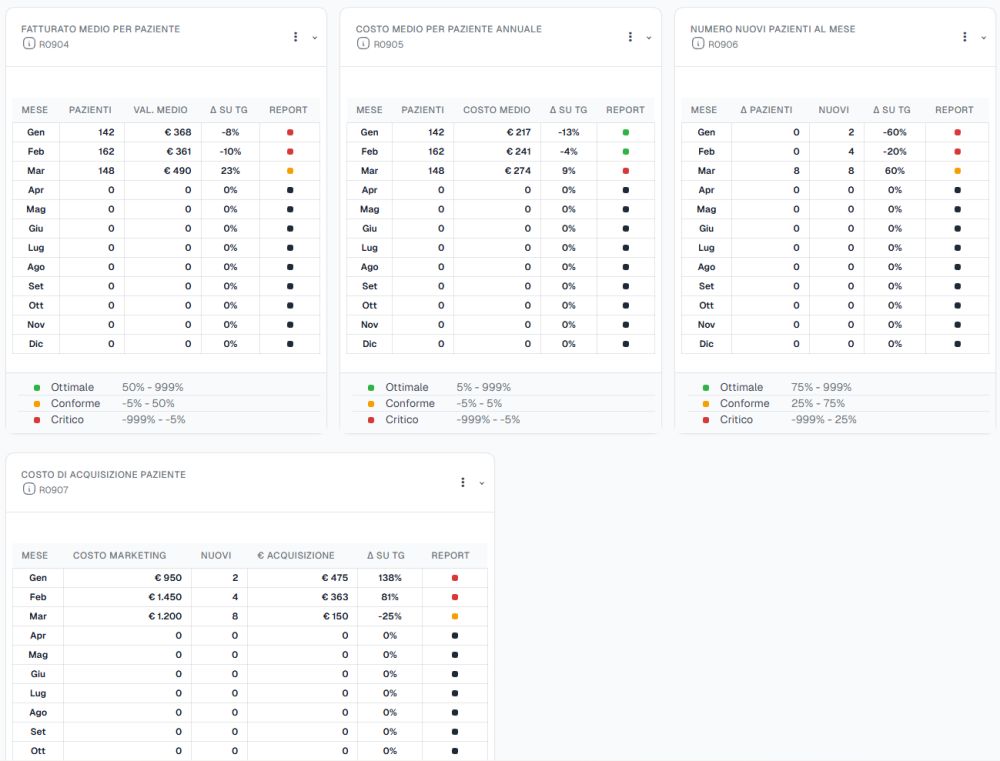The image size is (1000, 761).
Task: Click the orange report dot for Mar in Nuovi Pazienti table
Action: coord(957,170)
